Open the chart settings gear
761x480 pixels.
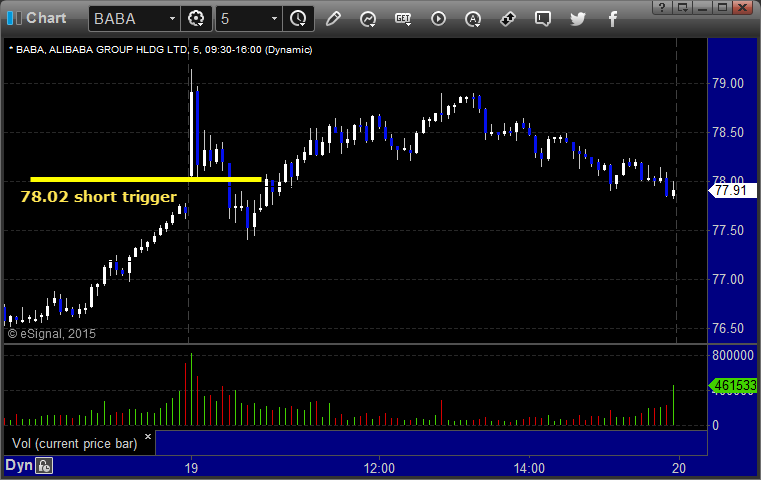pyautogui.click(x=196, y=19)
